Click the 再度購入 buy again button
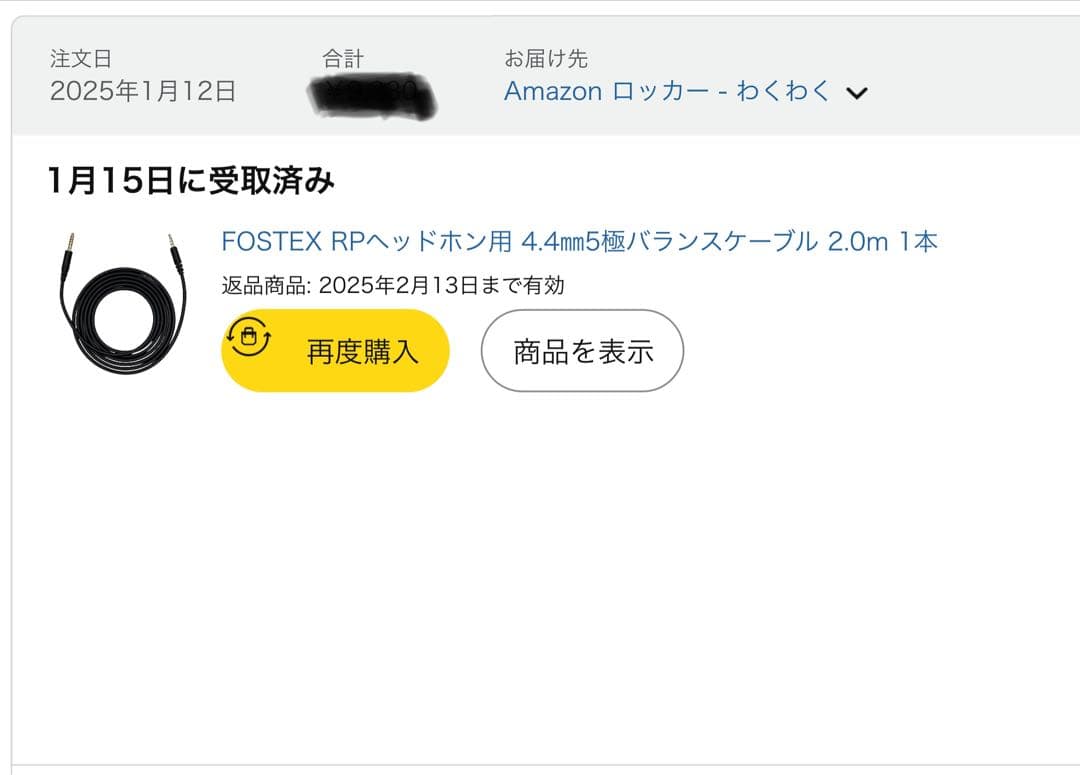This screenshot has height=775, width=1080. tap(335, 349)
